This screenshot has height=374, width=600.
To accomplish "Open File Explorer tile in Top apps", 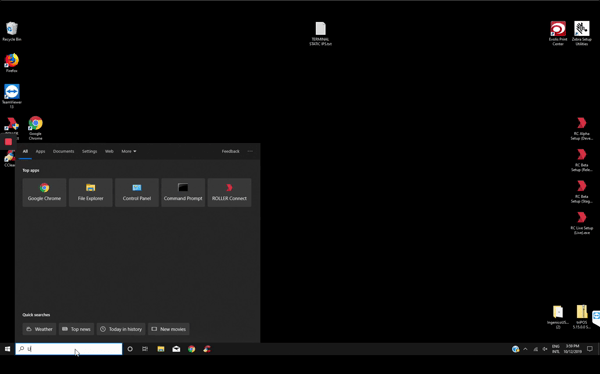I will (91, 192).
